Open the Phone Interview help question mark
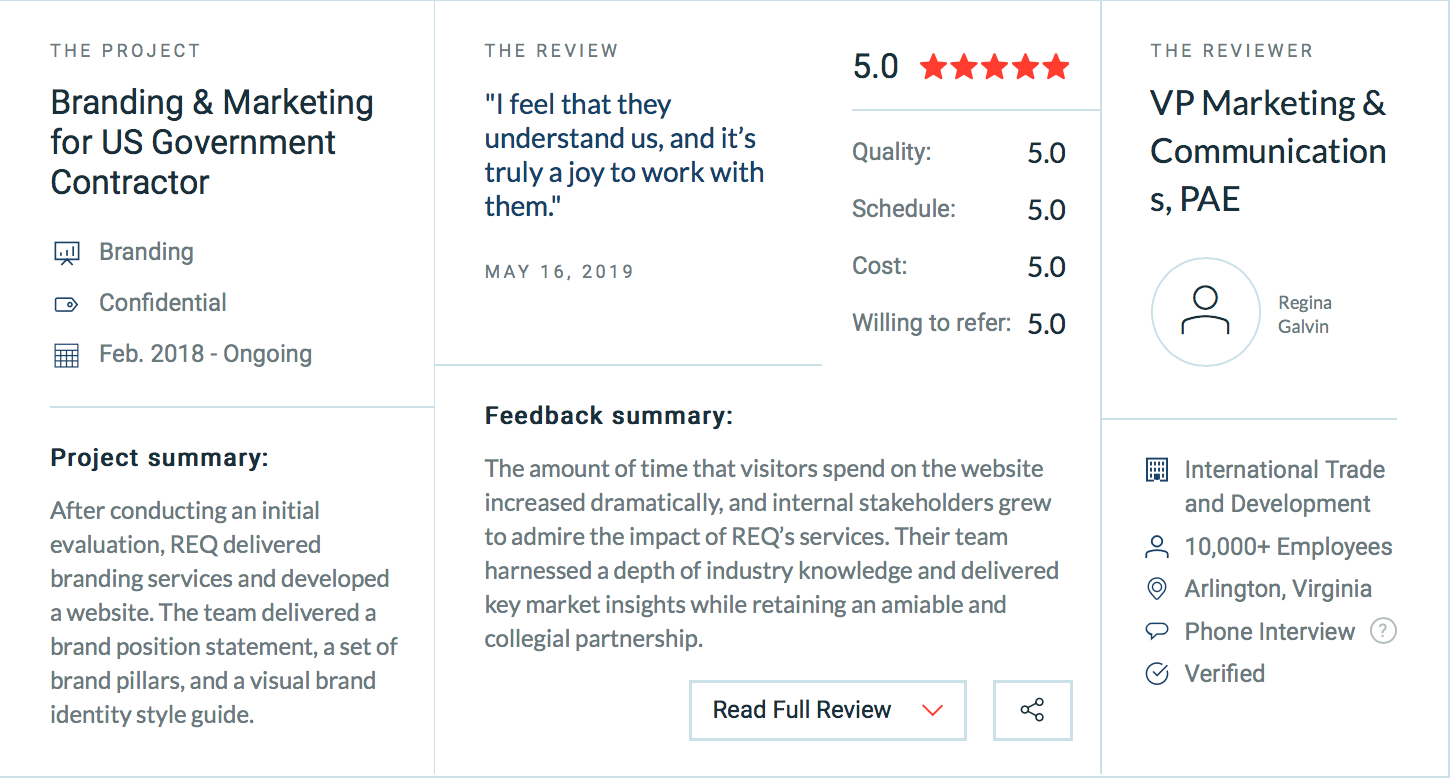 pos(1383,631)
